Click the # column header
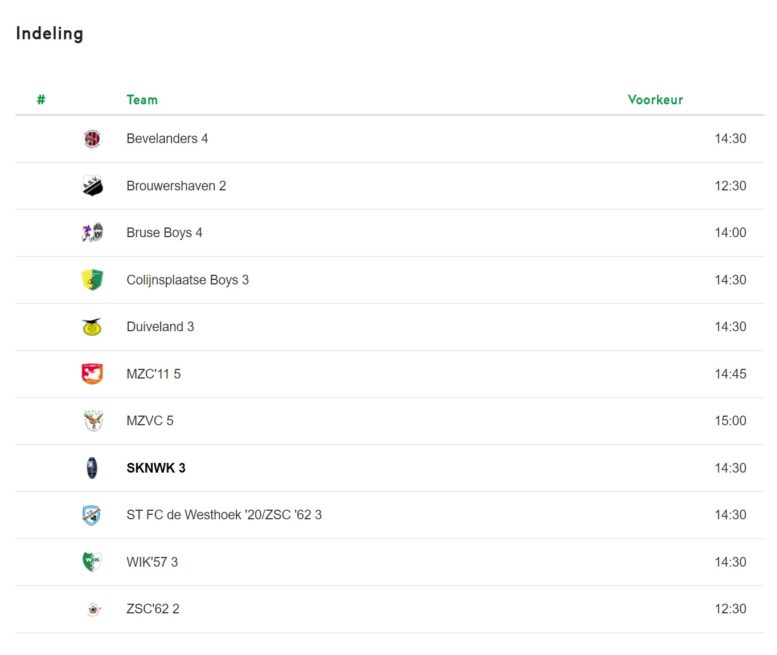The width and height of the screenshot is (777, 655). pos(41,100)
